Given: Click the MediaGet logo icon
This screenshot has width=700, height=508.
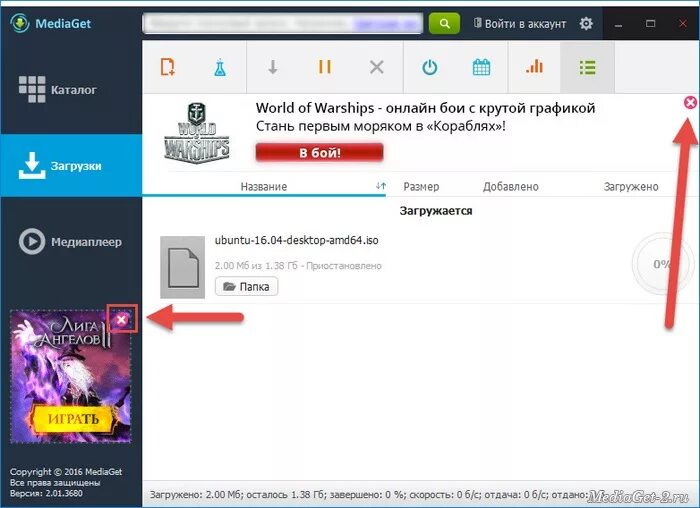Looking at the screenshot, I should pyautogui.click(x=20, y=23).
